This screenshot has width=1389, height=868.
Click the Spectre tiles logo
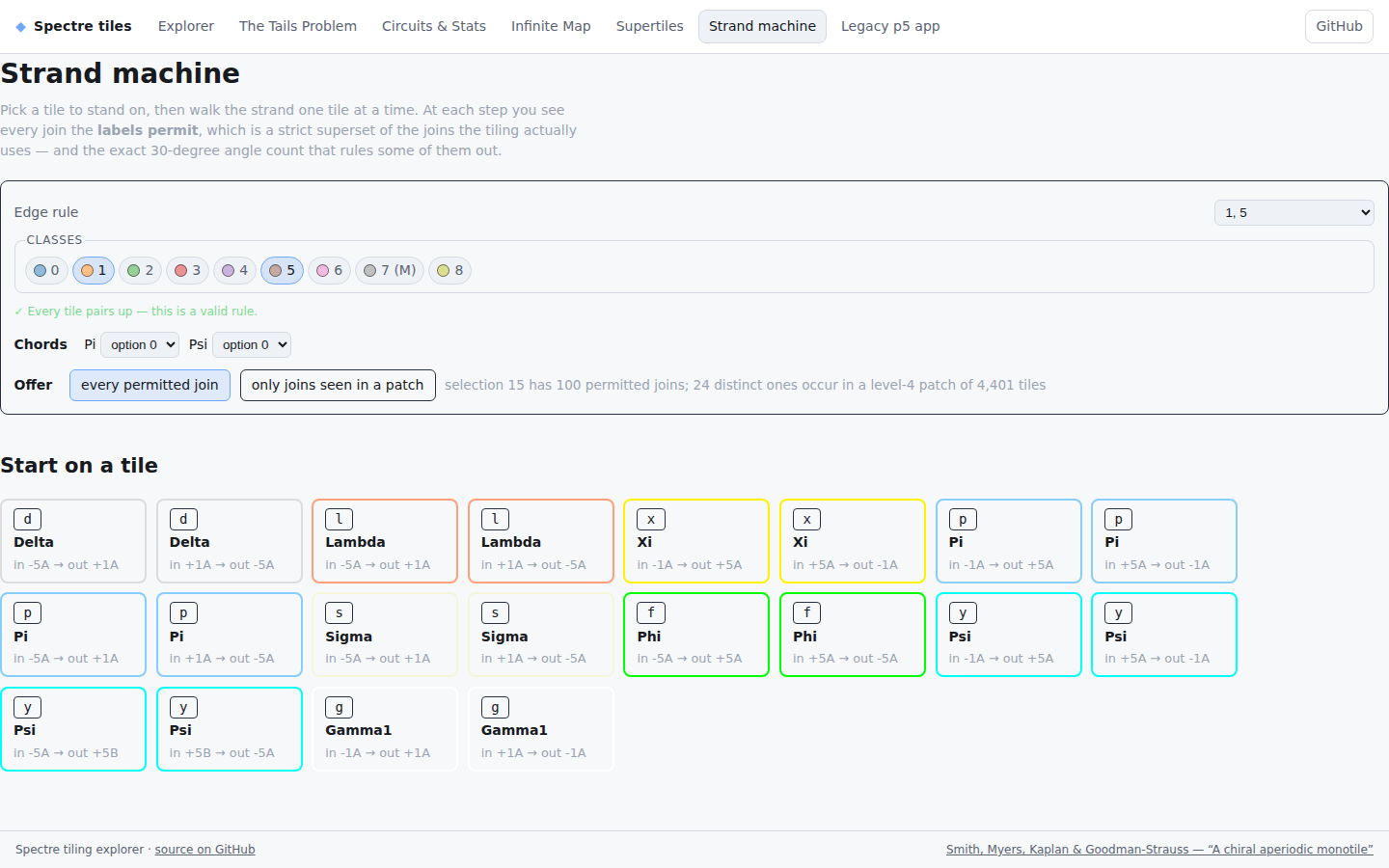click(x=73, y=26)
